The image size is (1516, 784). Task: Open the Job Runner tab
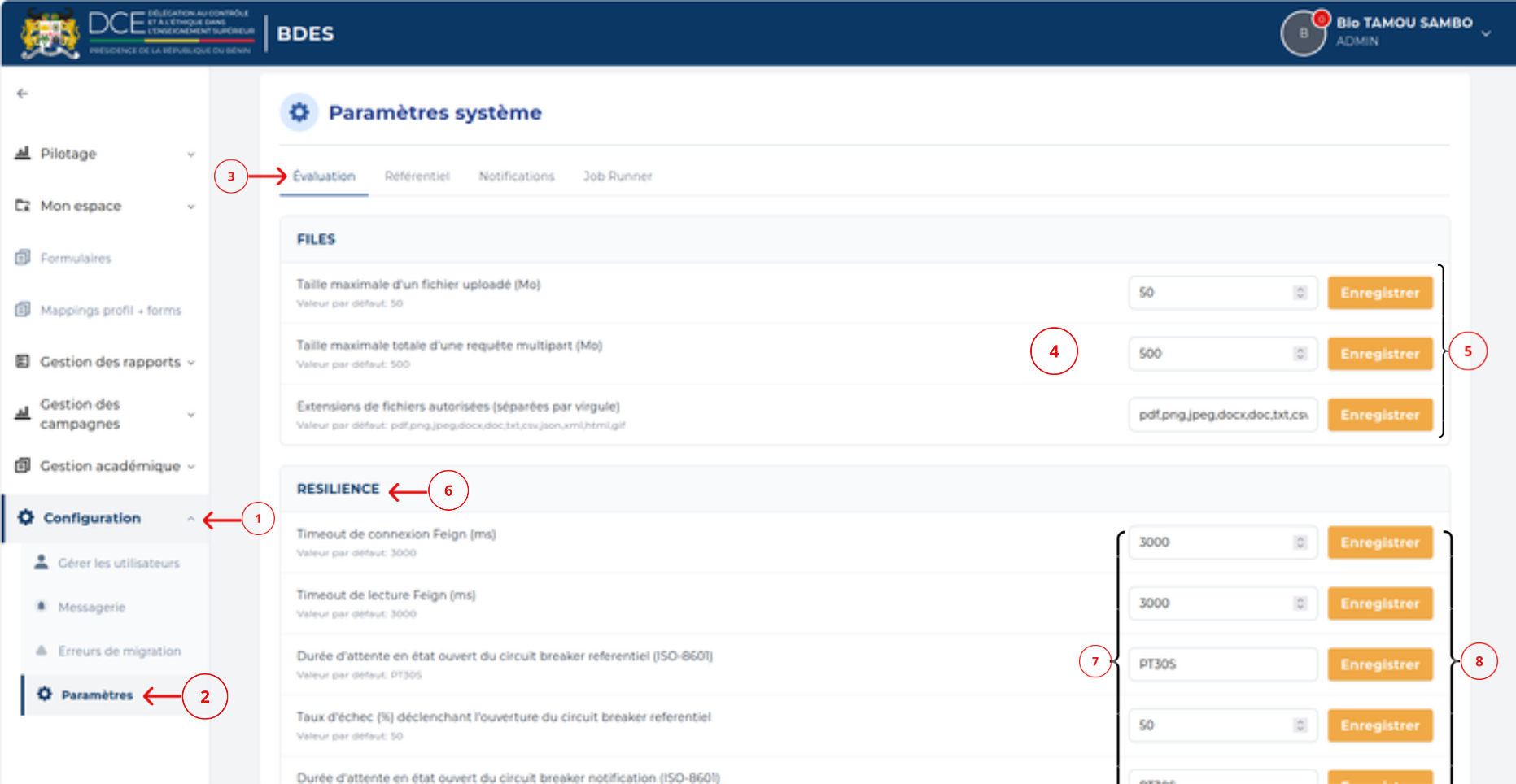(x=618, y=176)
